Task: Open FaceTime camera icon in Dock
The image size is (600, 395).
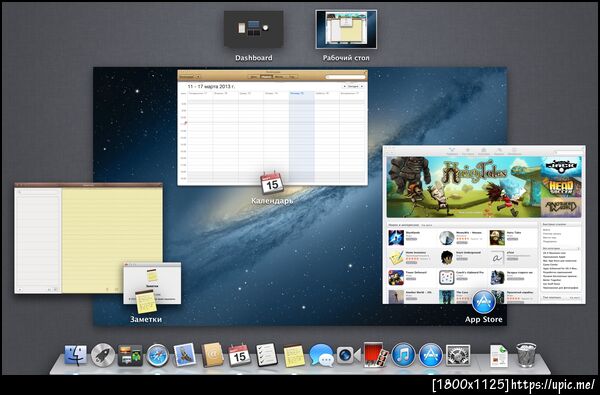Action: pos(349,355)
